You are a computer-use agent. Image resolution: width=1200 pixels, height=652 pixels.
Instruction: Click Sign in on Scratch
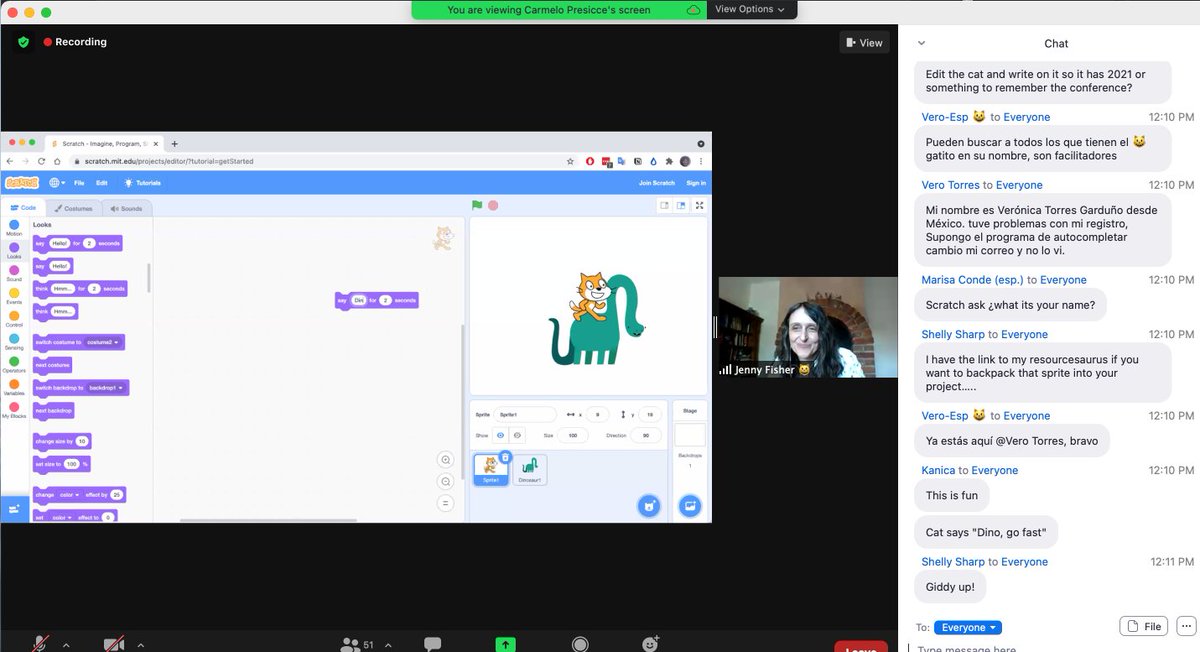pos(696,183)
